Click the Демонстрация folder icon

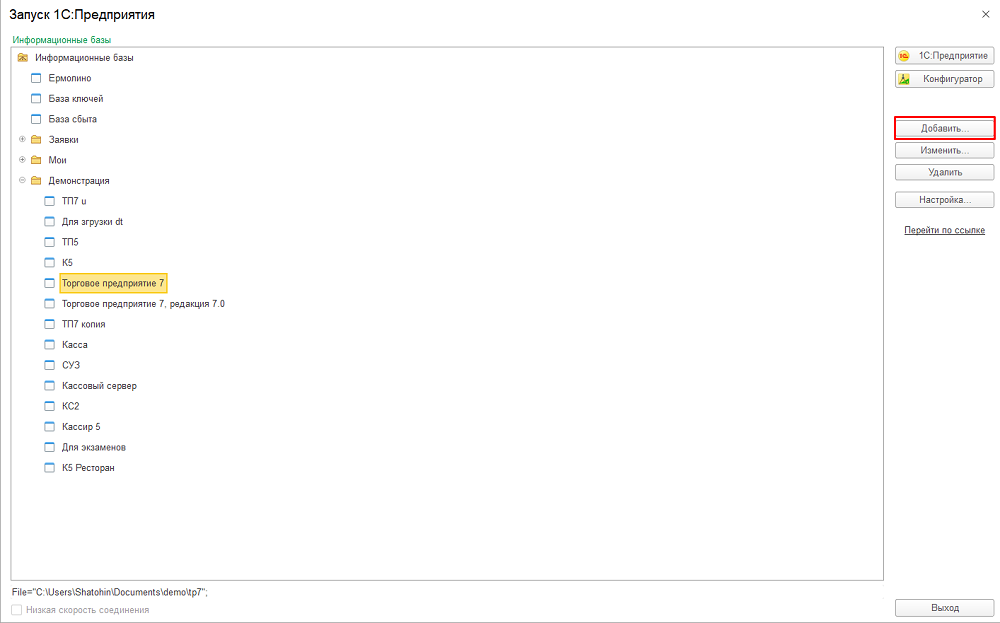point(36,180)
